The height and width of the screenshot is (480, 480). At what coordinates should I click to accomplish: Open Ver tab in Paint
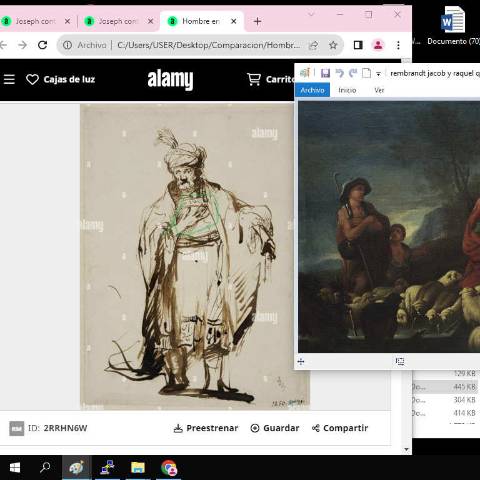click(379, 90)
